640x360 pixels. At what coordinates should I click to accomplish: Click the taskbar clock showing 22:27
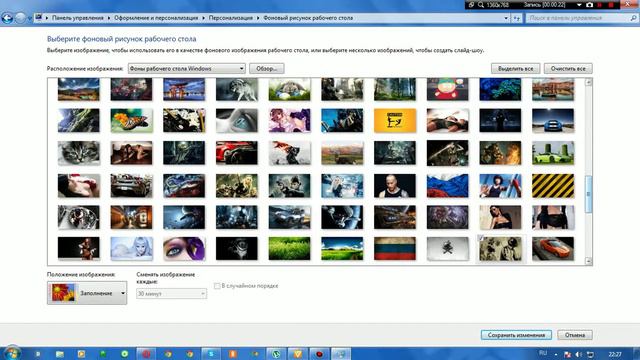pyautogui.click(x=615, y=354)
